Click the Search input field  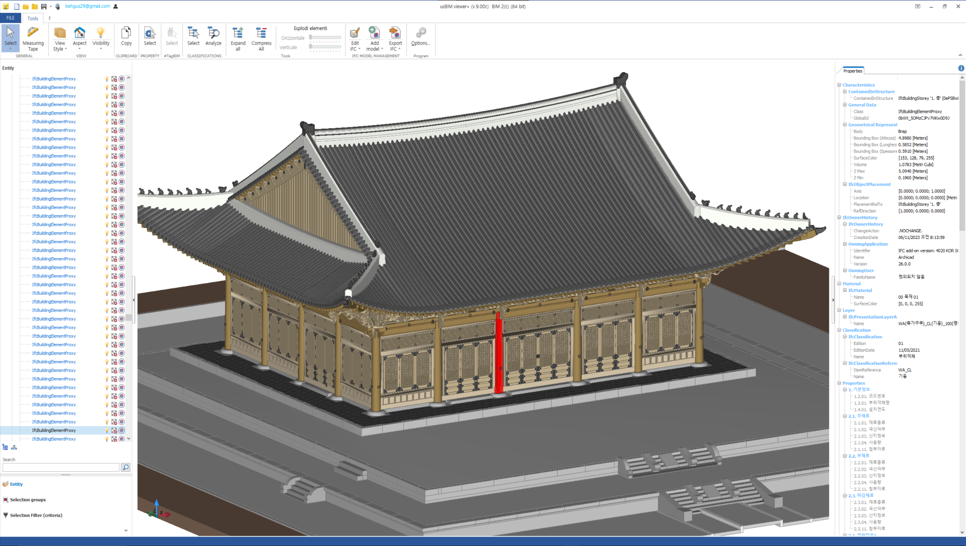pyautogui.click(x=61, y=467)
